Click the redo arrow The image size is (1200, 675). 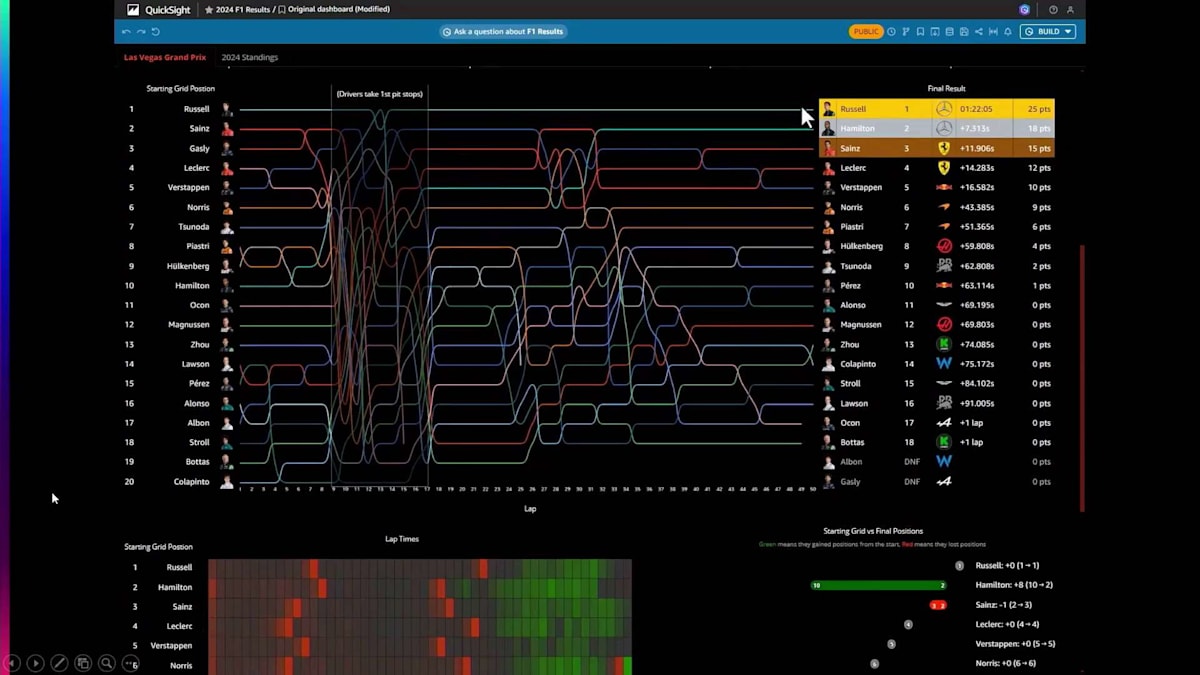tap(141, 32)
